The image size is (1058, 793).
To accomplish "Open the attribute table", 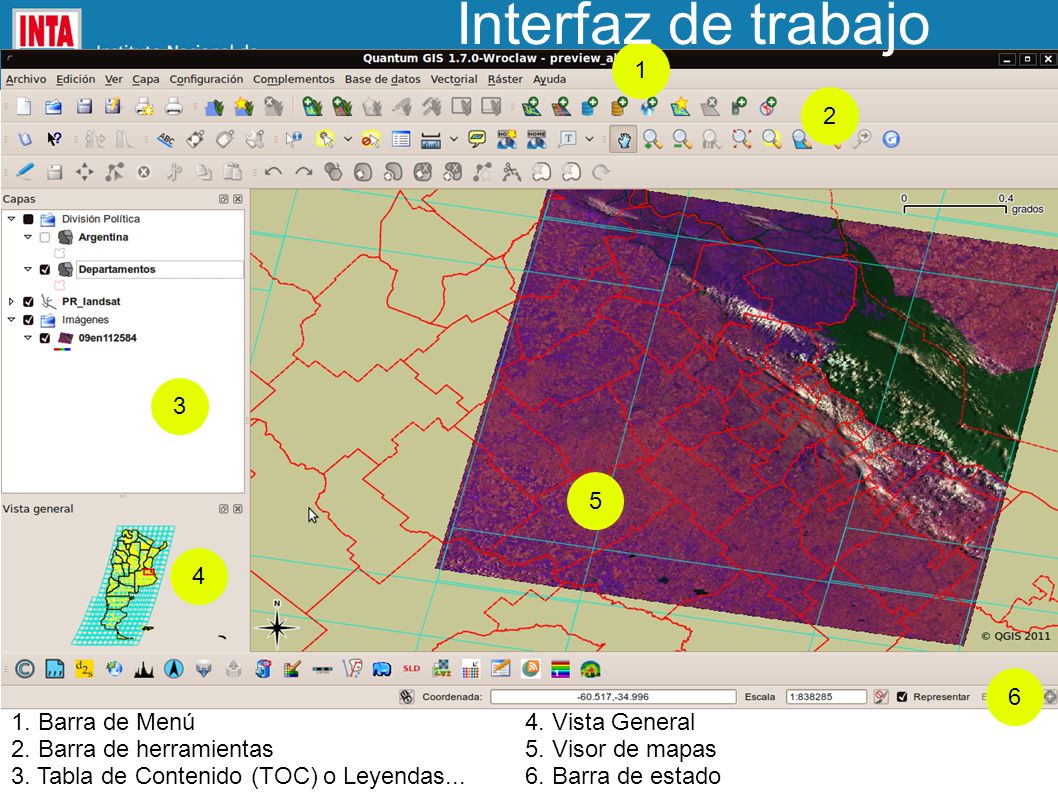I will click(x=401, y=139).
